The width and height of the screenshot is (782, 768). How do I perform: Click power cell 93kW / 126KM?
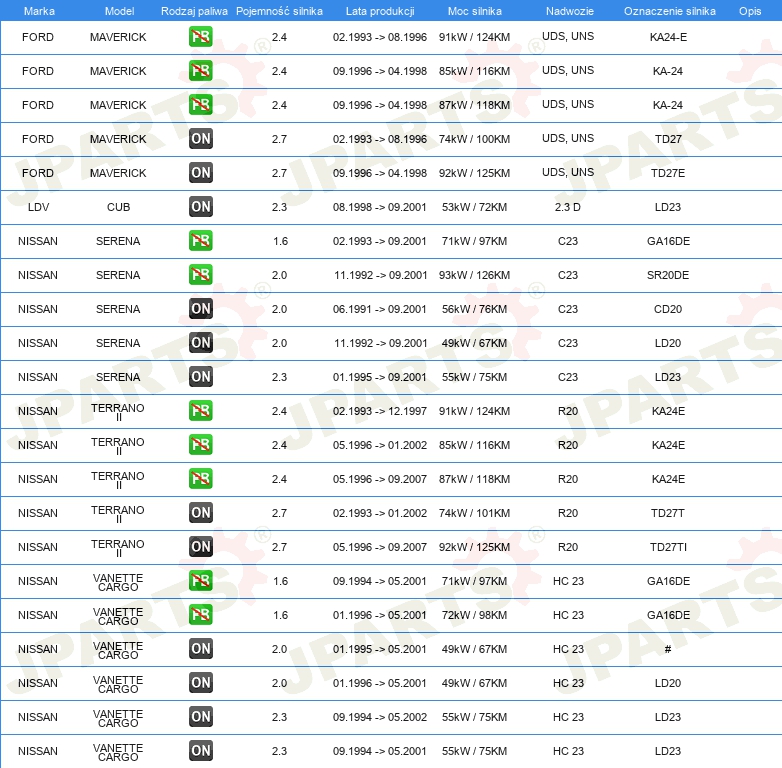(x=474, y=275)
